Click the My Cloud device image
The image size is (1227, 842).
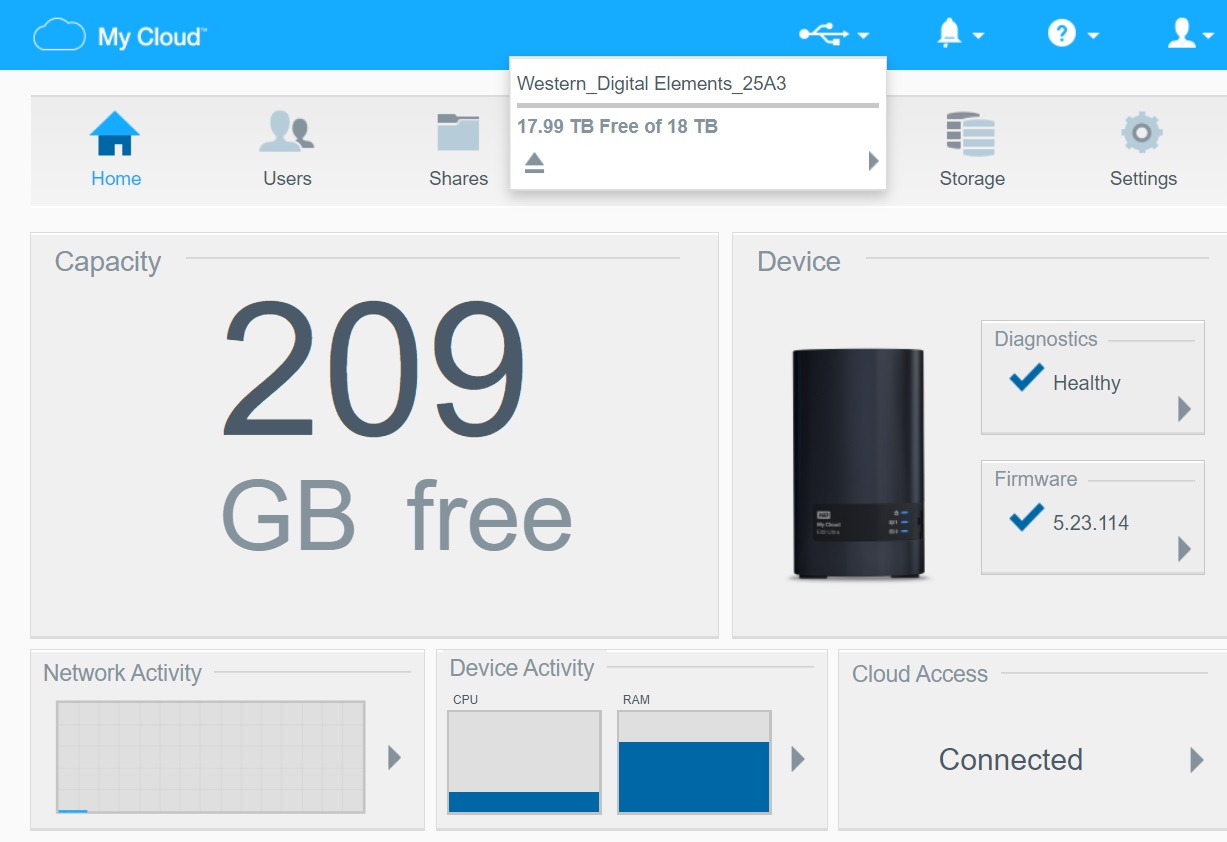(x=858, y=462)
